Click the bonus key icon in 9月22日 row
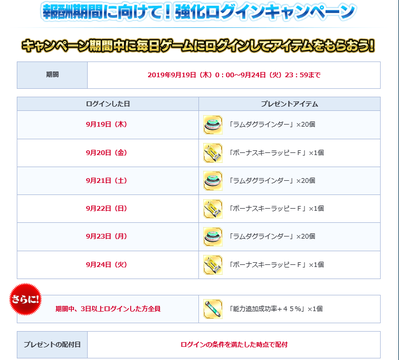The height and width of the screenshot is (360, 399). tap(213, 209)
